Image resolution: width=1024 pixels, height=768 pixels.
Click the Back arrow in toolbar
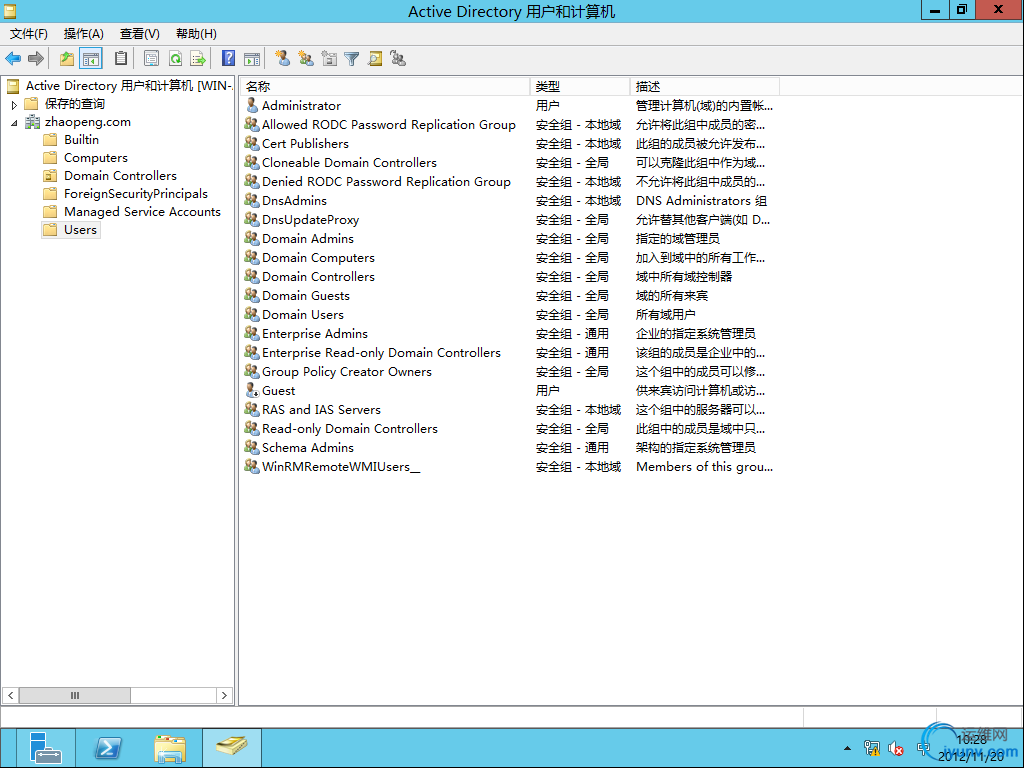13,59
